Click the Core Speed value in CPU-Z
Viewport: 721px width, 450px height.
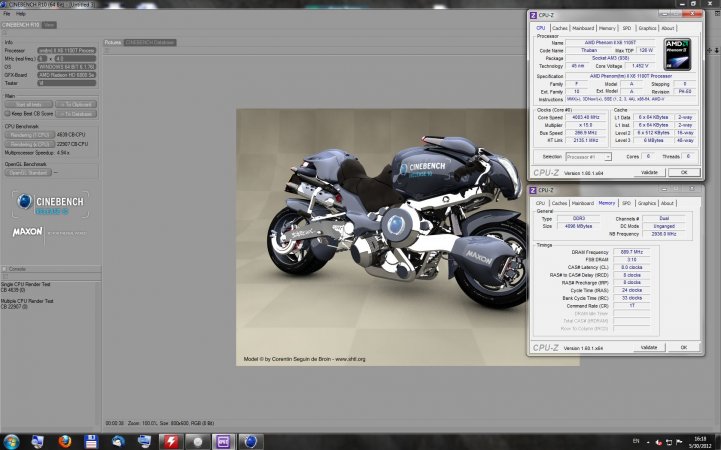585,118
